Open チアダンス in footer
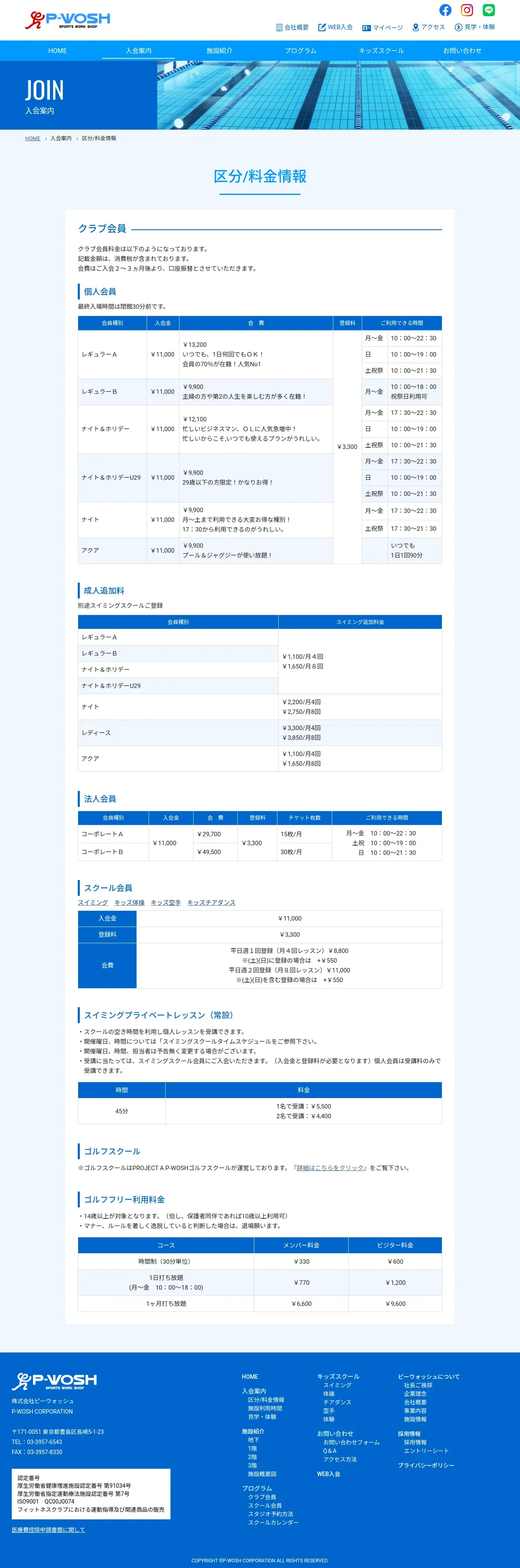This screenshot has height=1568, width=520. point(337,1402)
